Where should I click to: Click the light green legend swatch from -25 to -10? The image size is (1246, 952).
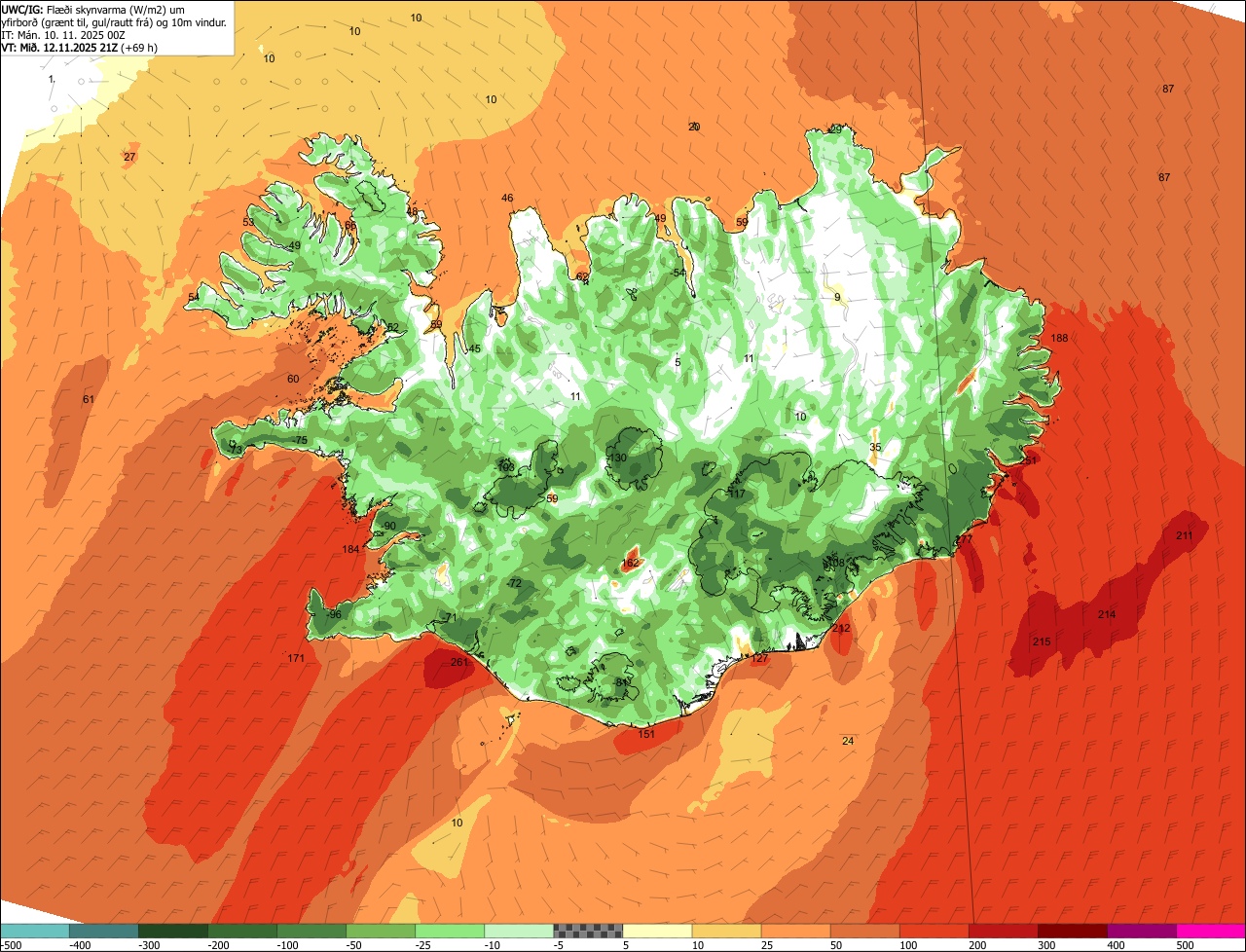pyautogui.click(x=450, y=931)
